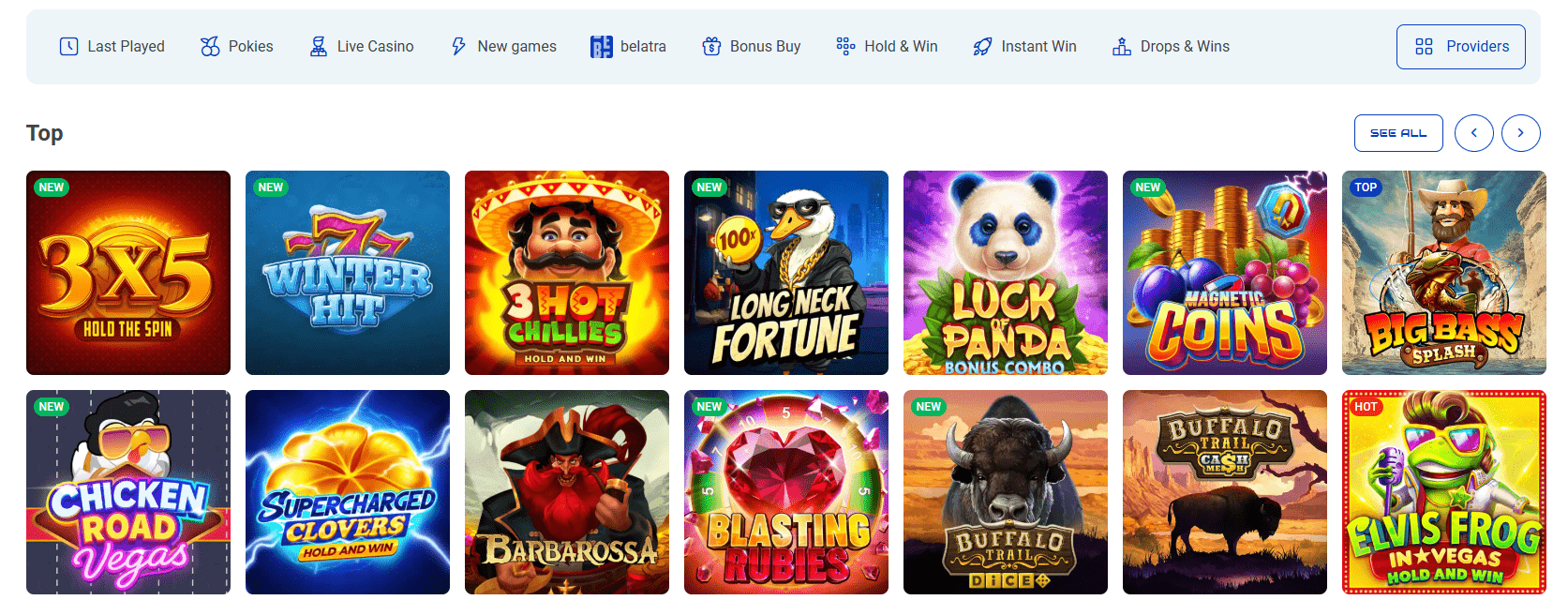This screenshot has width=1568, height=600.
Task: Select the Drops & Wins category
Action: click(x=1171, y=47)
